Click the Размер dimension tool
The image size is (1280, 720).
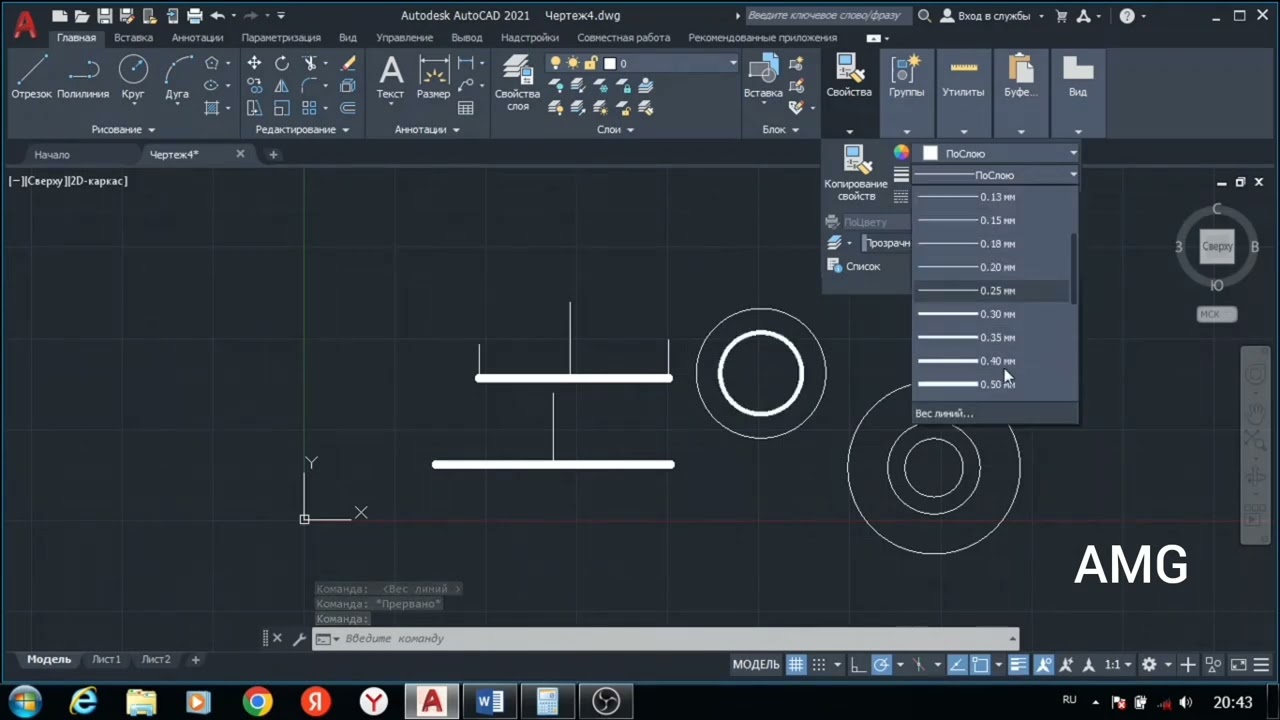433,77
